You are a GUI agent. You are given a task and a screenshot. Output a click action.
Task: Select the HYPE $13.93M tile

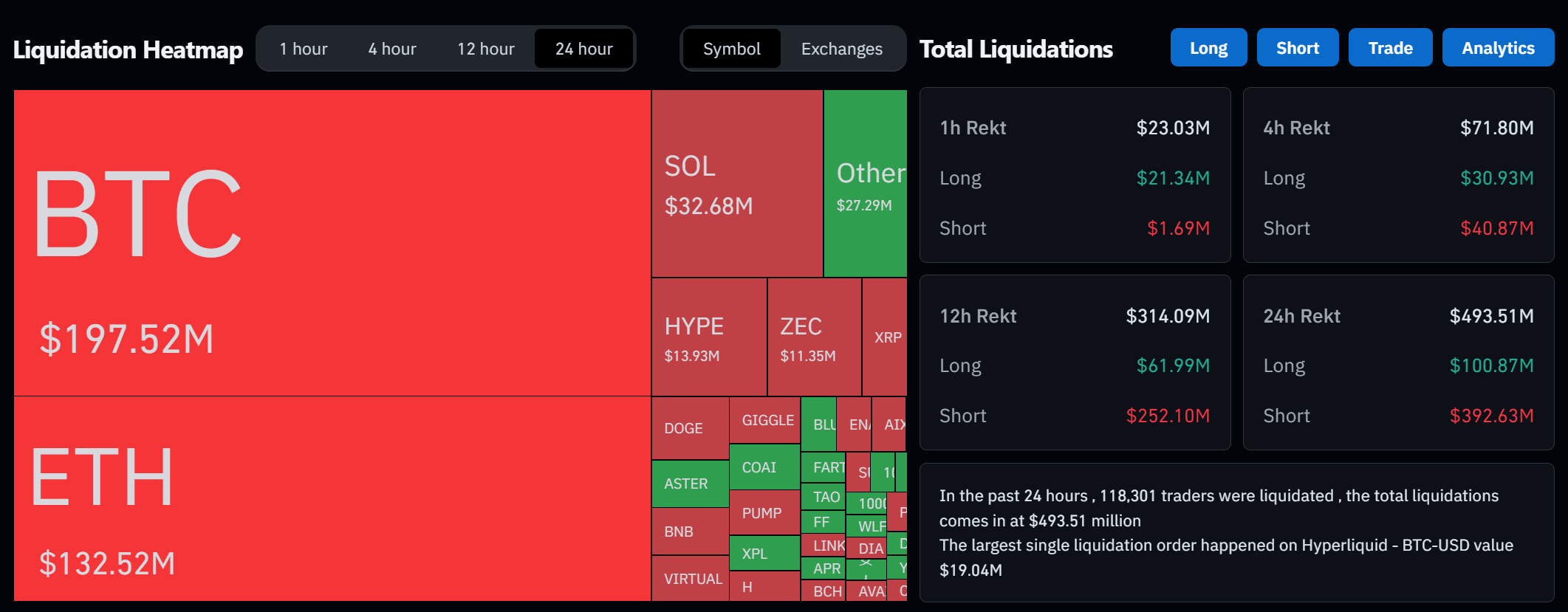click(709, 337)
